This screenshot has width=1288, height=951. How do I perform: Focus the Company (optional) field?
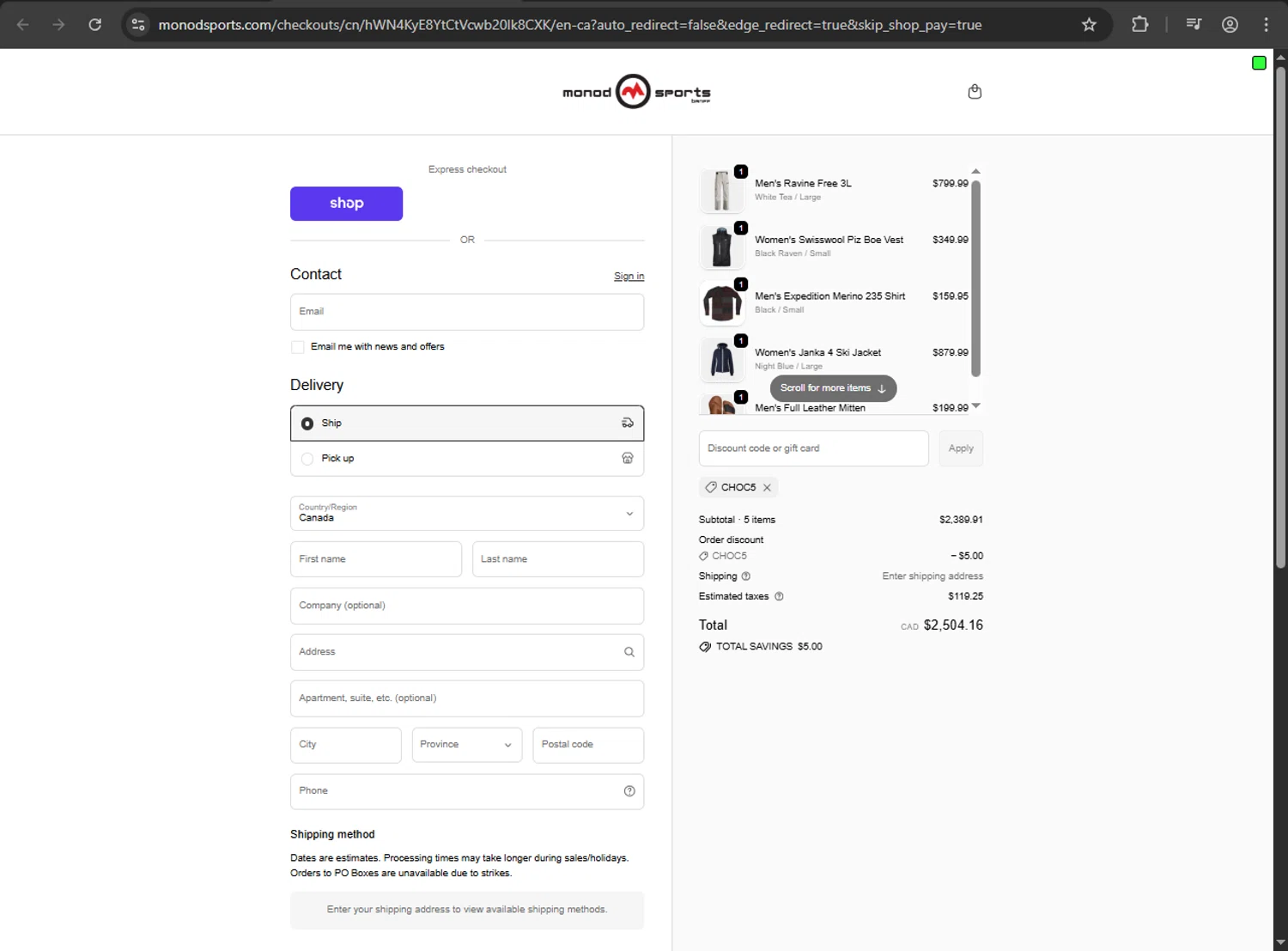point(467,606)
